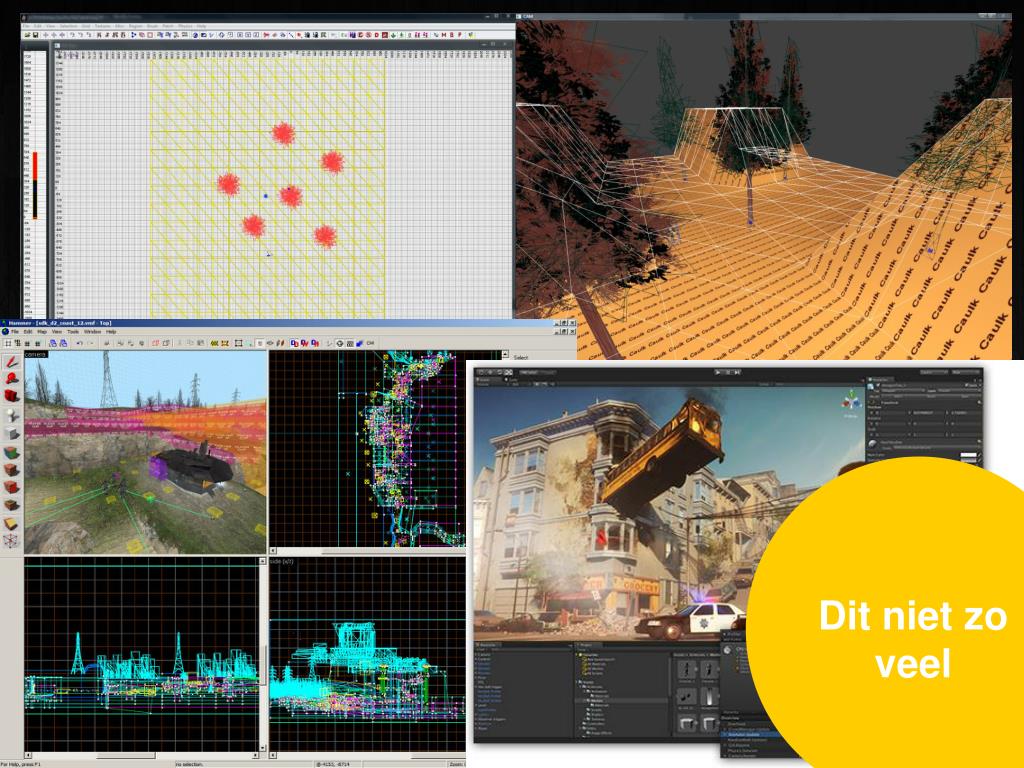Click left scroll arrow under Hammer's top view
Image resolution: width=1024 pixels, height=768 pixels.
click(x=273, y=551)
